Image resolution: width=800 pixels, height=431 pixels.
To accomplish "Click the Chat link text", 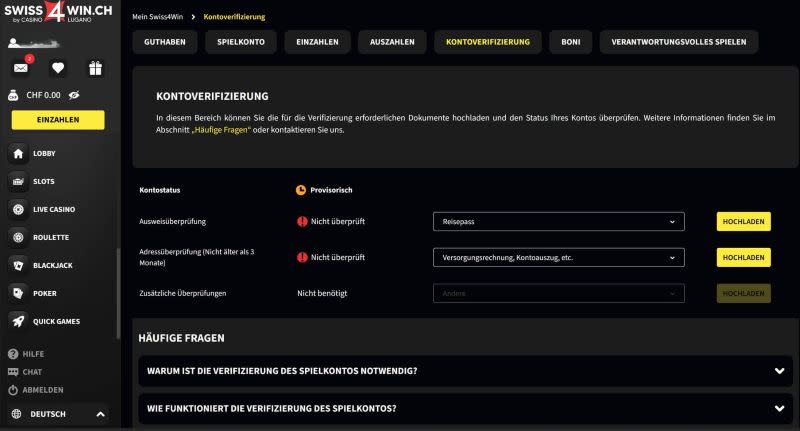I will tap(32, 372).
